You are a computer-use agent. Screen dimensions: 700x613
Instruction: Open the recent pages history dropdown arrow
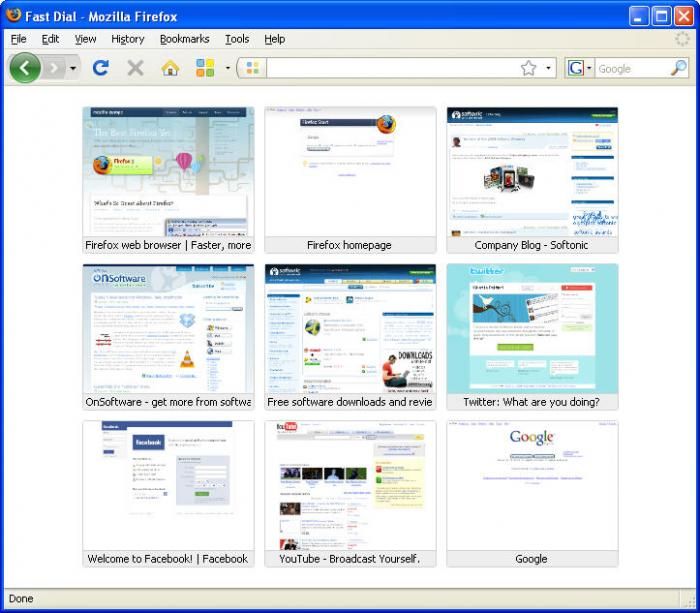72,68
